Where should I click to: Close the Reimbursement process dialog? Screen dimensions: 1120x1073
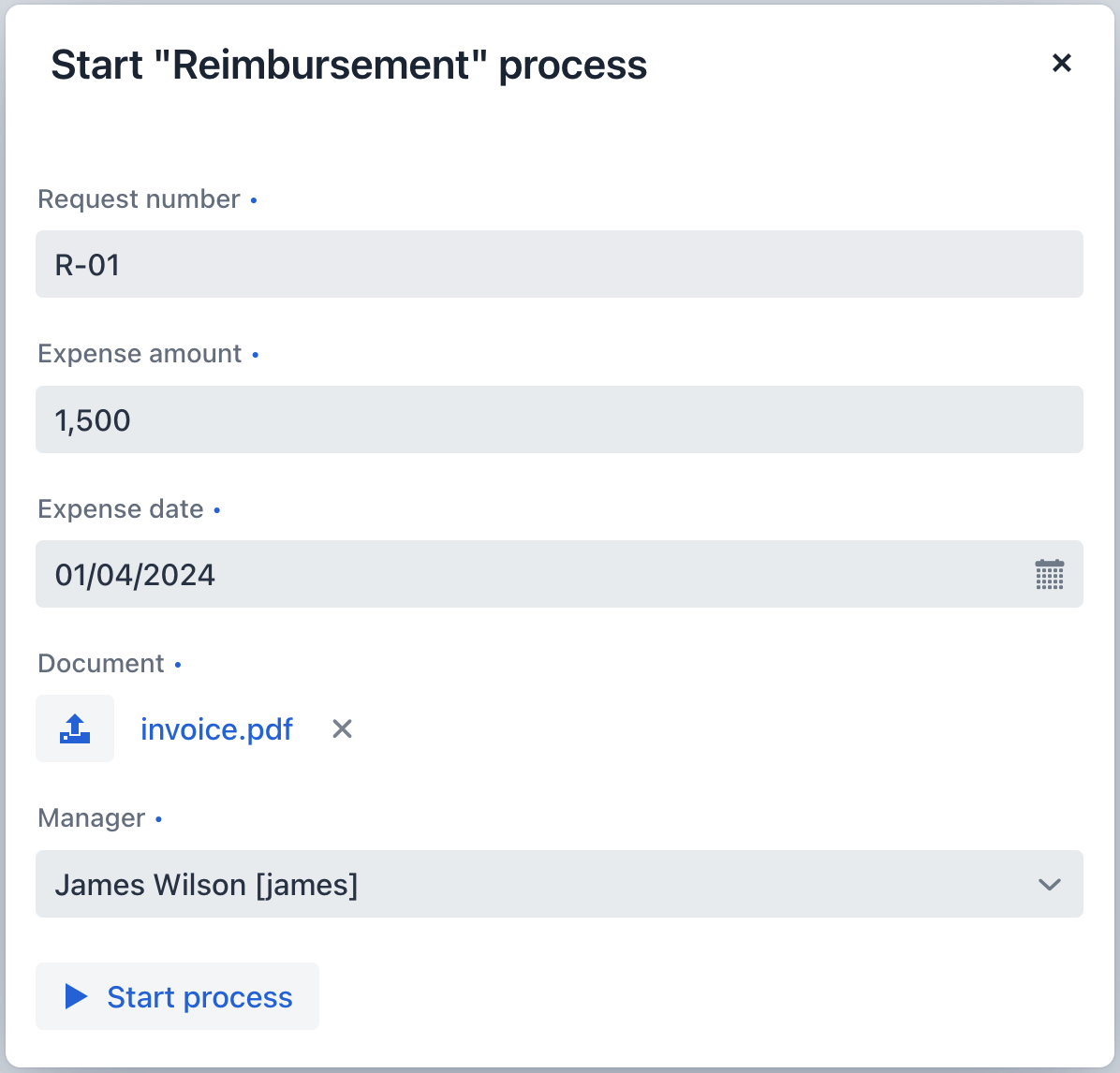(1061, 63)
